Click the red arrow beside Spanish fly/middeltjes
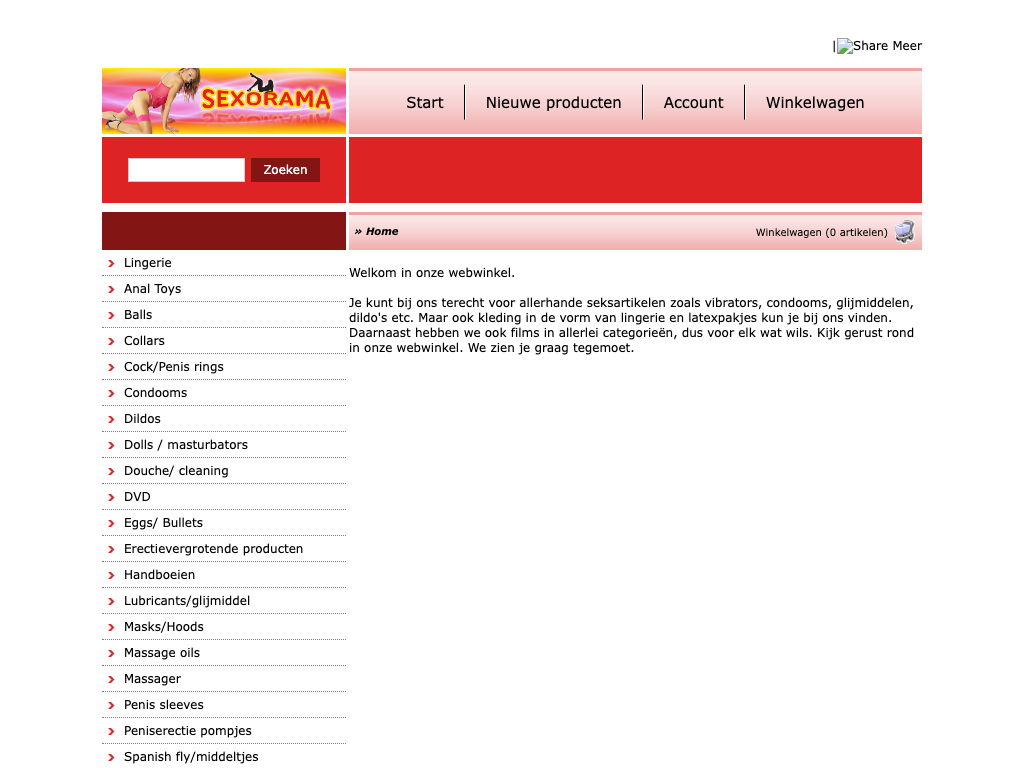 tap(111, 758)
